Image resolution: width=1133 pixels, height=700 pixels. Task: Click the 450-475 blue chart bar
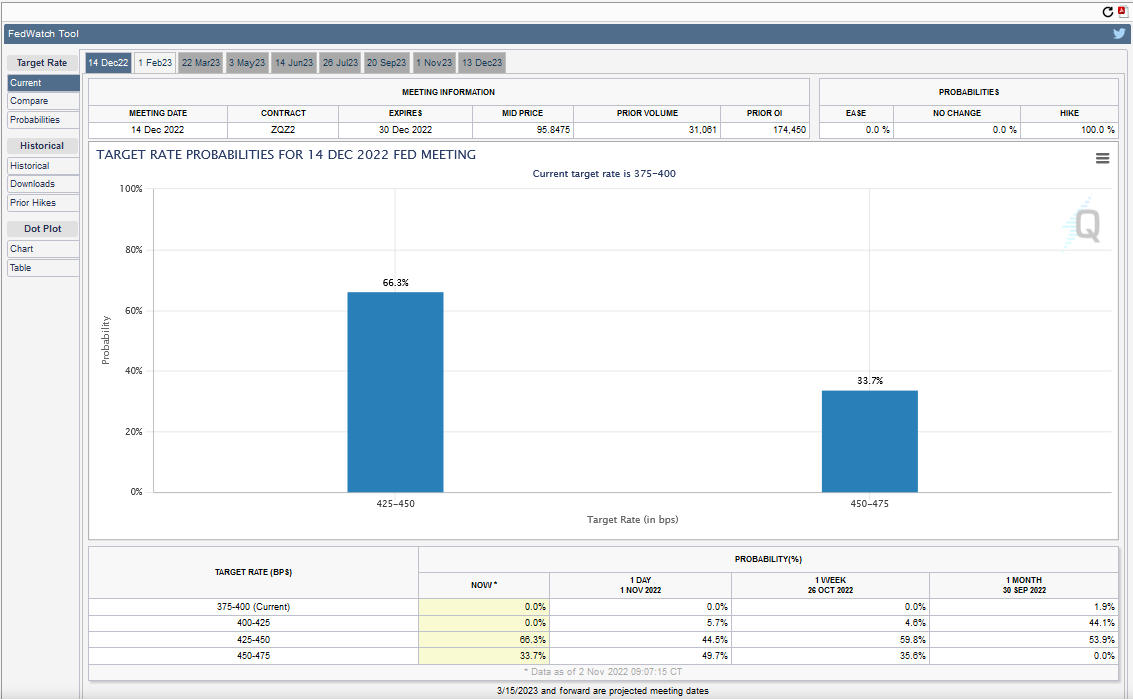(869, 441)
